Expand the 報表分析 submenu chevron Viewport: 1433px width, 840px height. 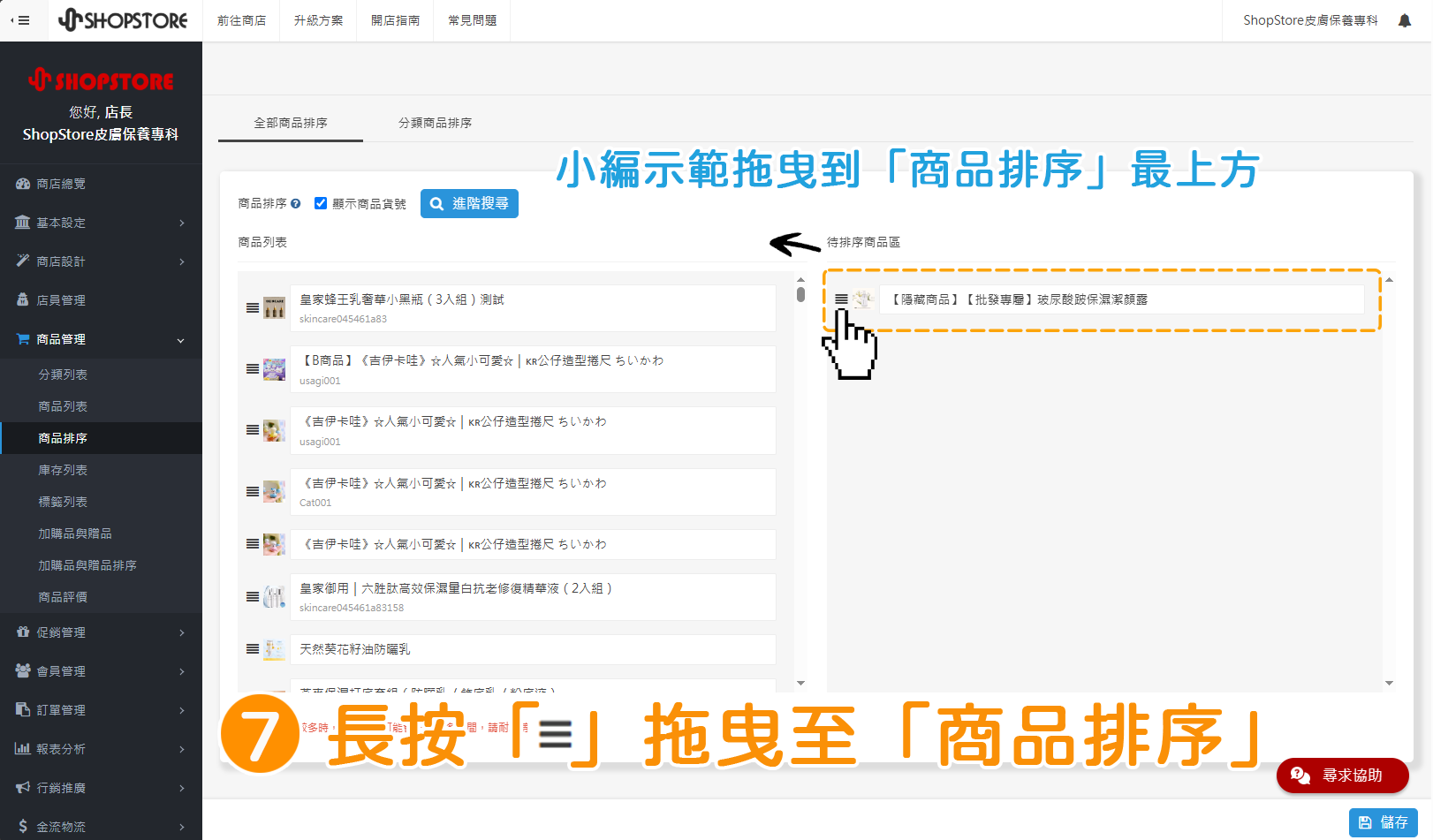[x=182, y=749]
